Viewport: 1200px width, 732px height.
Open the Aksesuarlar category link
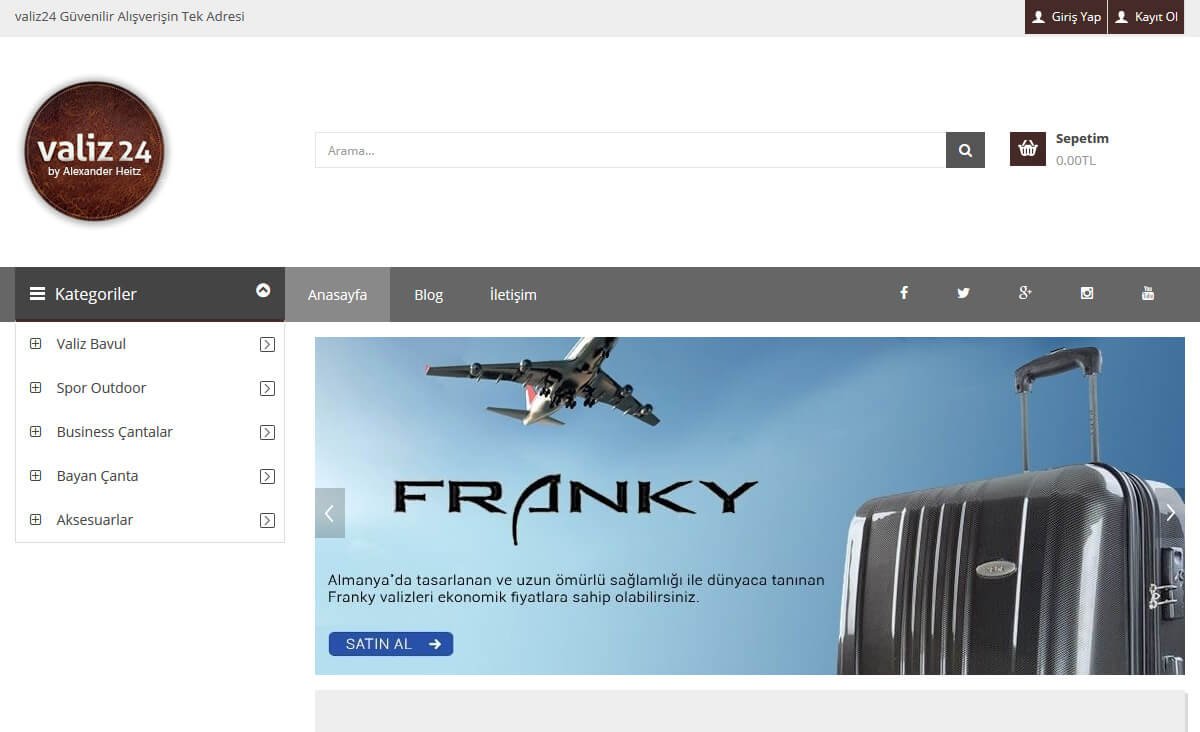pyautogui.click(x=95, y=520)
